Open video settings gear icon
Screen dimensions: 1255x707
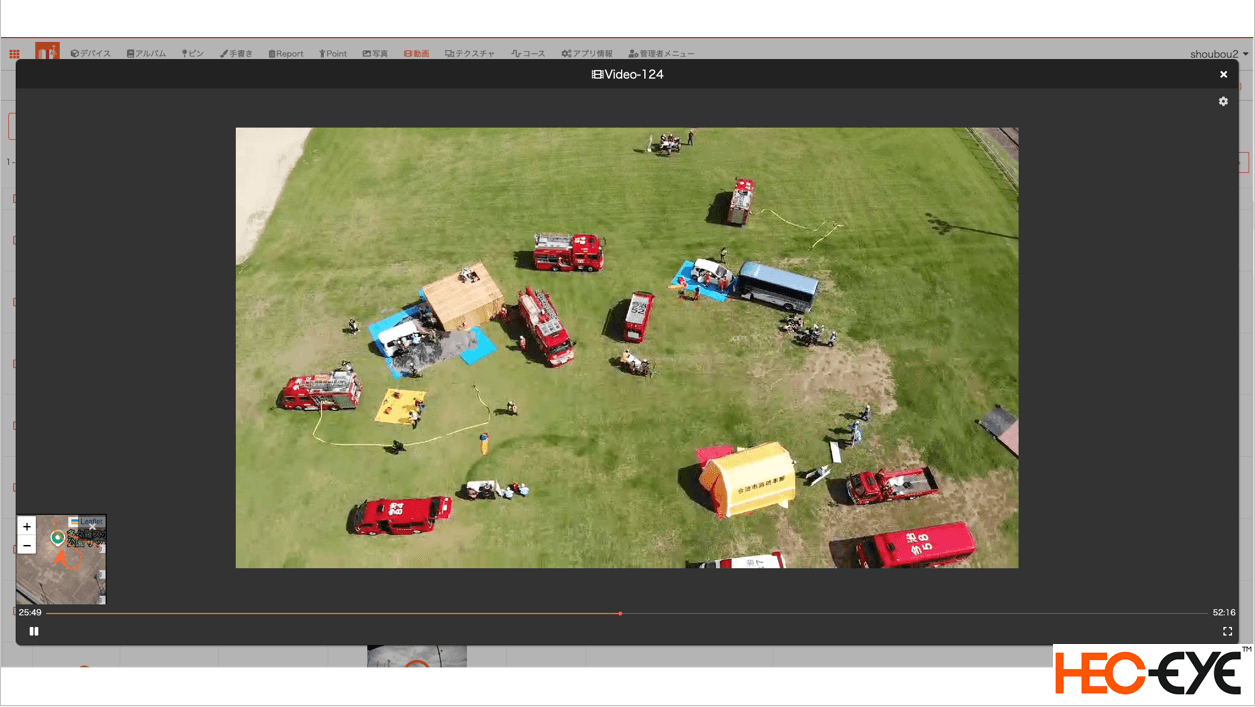click(x=1223, y=101)
